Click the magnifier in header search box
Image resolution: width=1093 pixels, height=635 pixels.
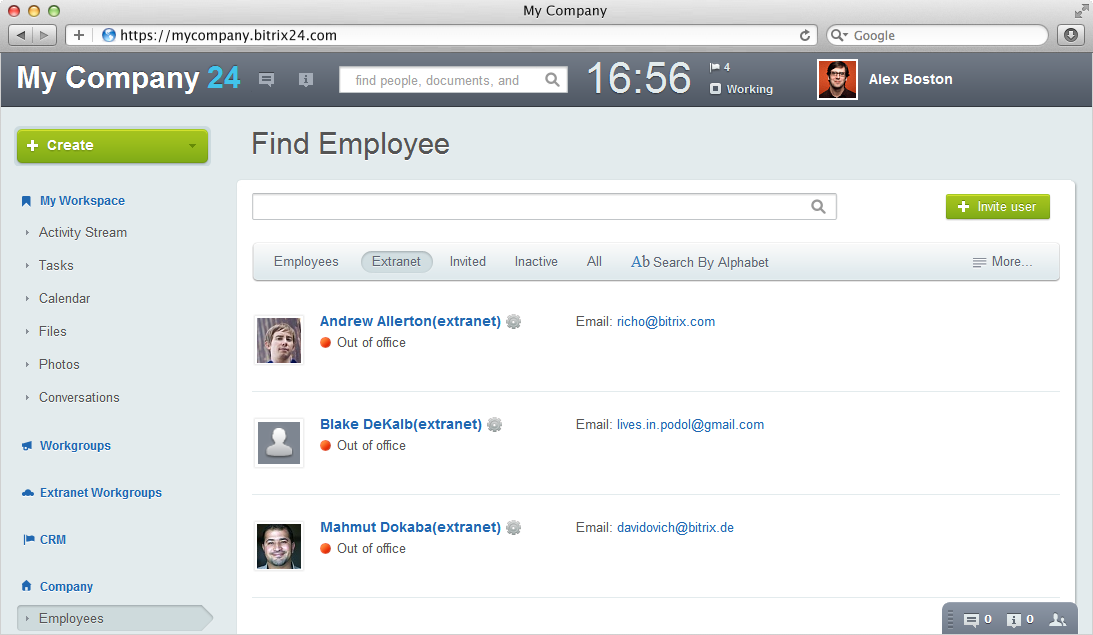[x=552, y=79]
